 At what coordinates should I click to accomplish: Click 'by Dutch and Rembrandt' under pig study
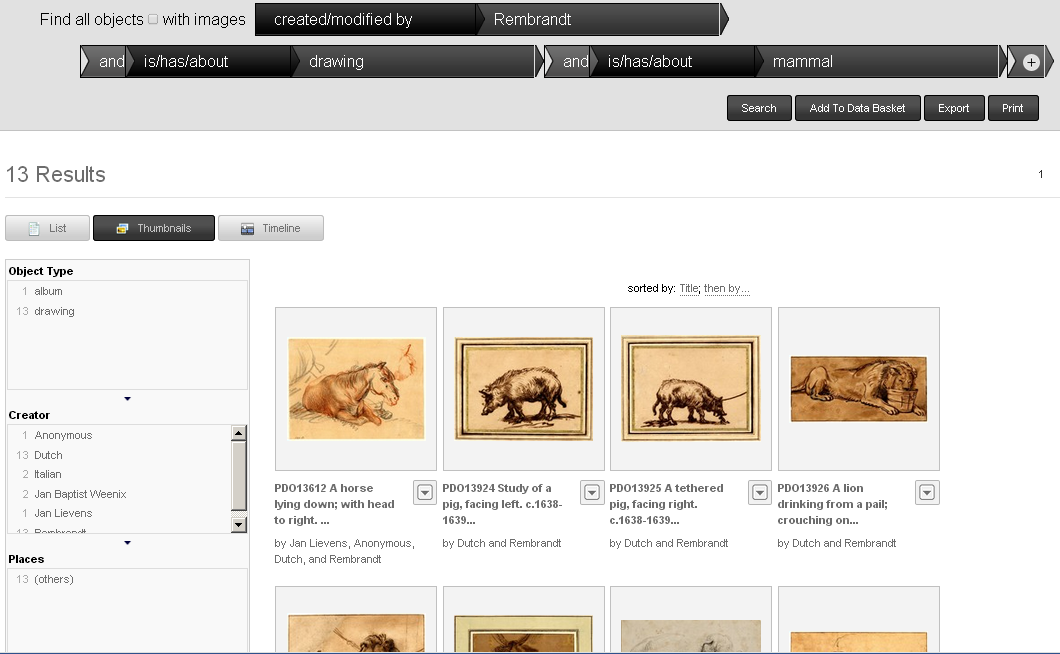coord(502,543)
